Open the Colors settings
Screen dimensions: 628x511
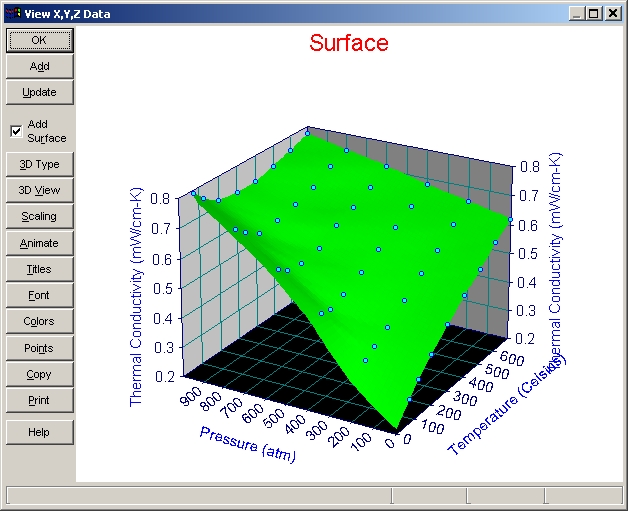pos(39,321)
